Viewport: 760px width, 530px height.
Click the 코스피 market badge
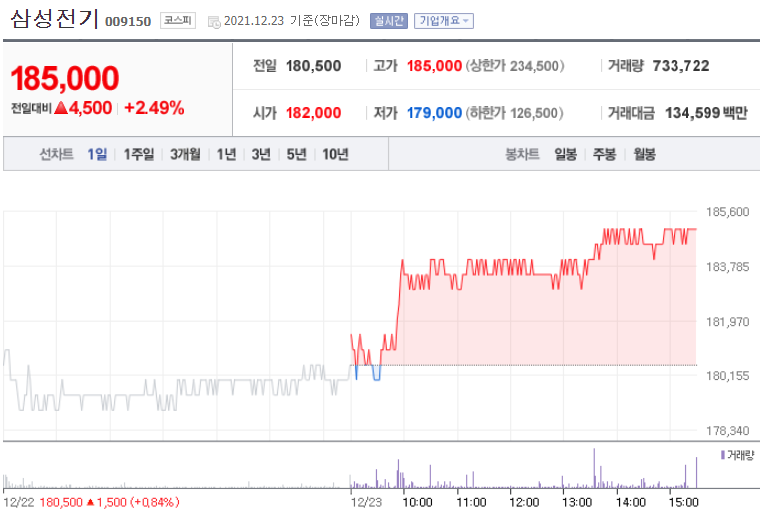(x=178, y=20)
